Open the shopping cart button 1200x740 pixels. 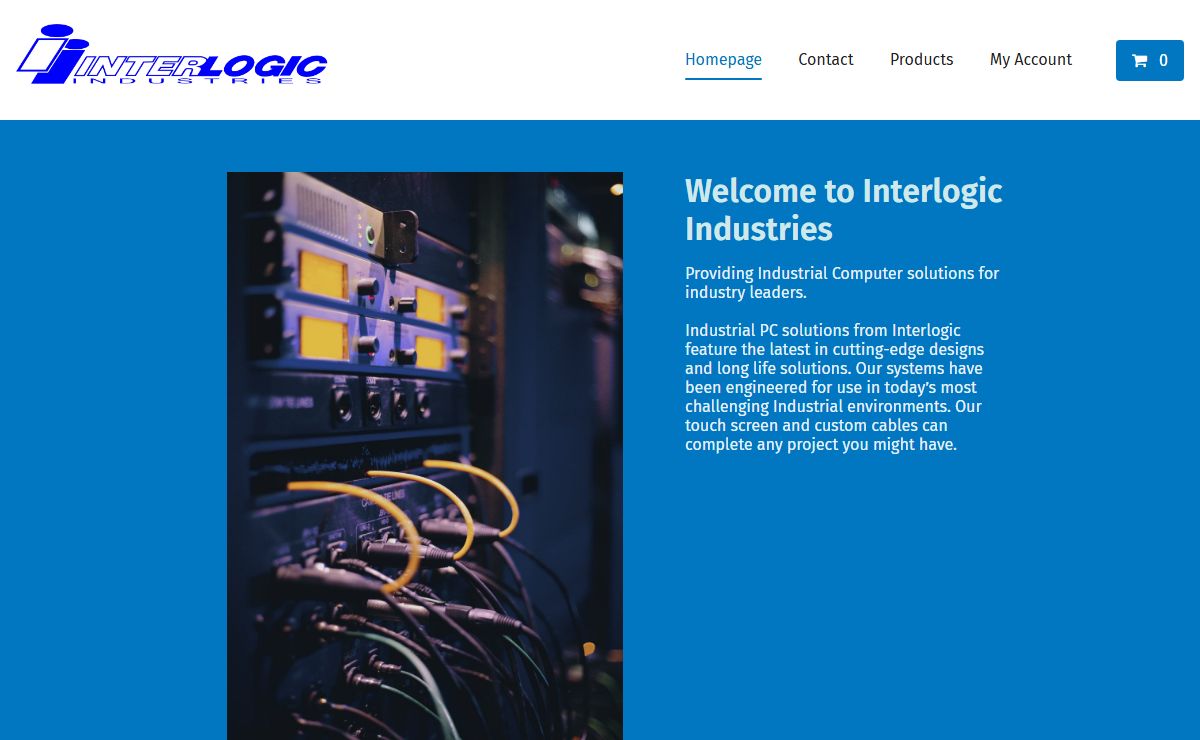[x=1150, y=60]
